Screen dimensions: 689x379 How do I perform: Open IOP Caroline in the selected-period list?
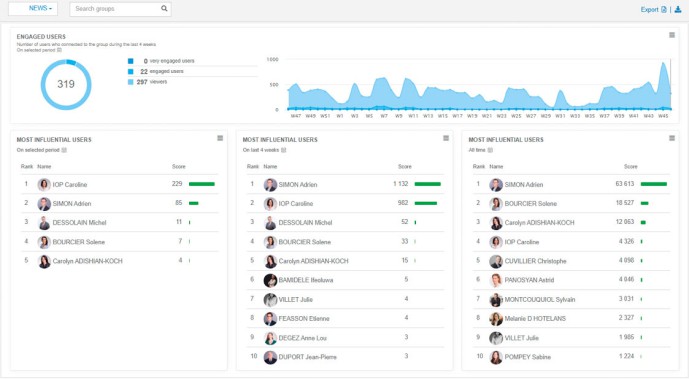coord(69,185)
